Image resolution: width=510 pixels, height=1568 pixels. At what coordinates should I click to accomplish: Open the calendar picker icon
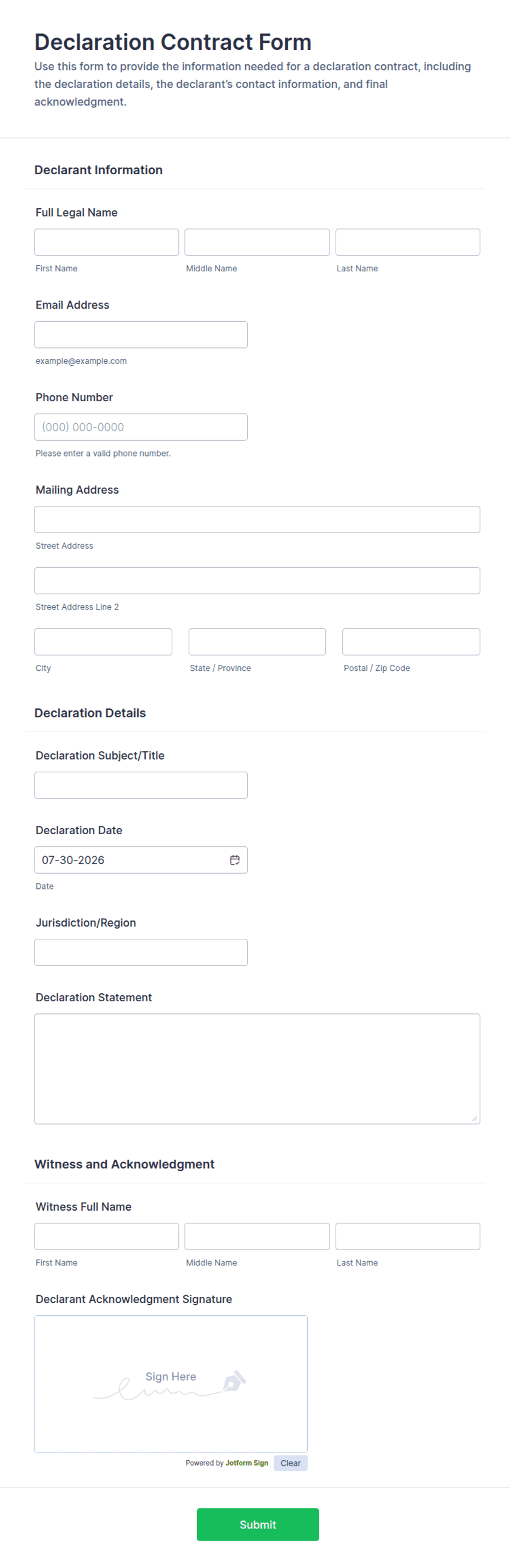pyautogui.click(x=235, y=859)
